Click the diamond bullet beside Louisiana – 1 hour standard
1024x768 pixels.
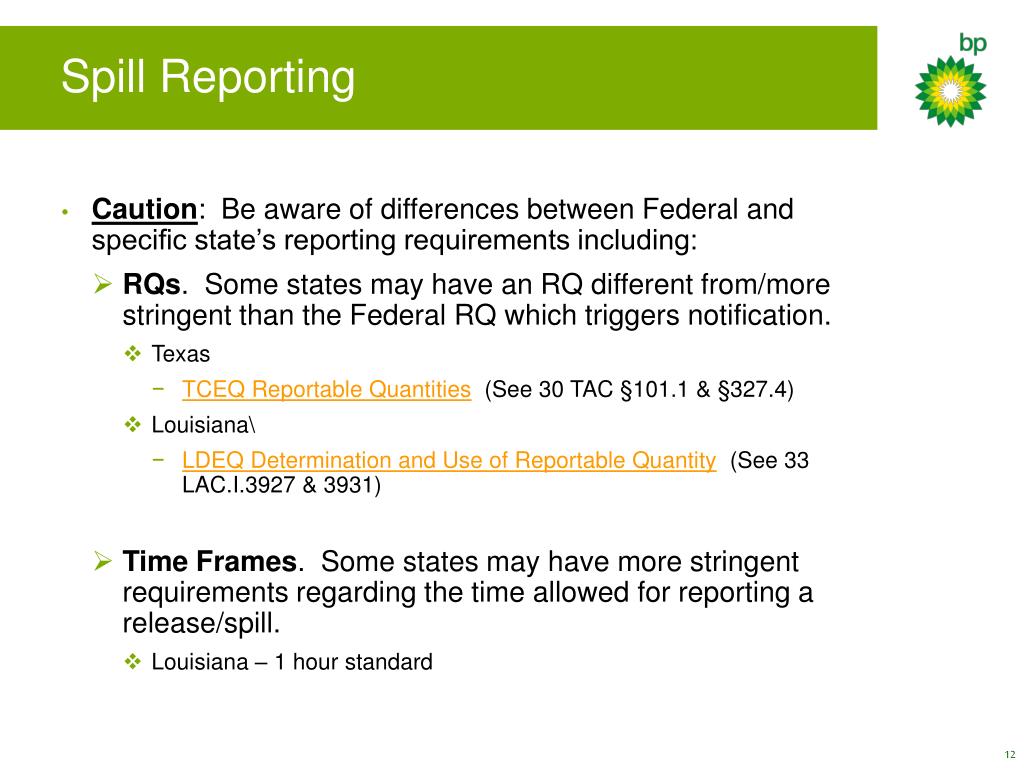(133, 662)
